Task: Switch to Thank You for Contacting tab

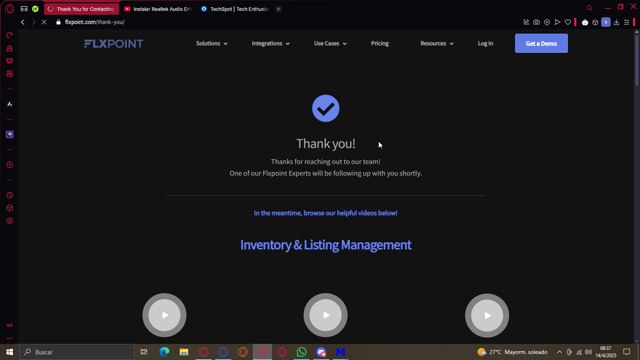Action: 82,9
